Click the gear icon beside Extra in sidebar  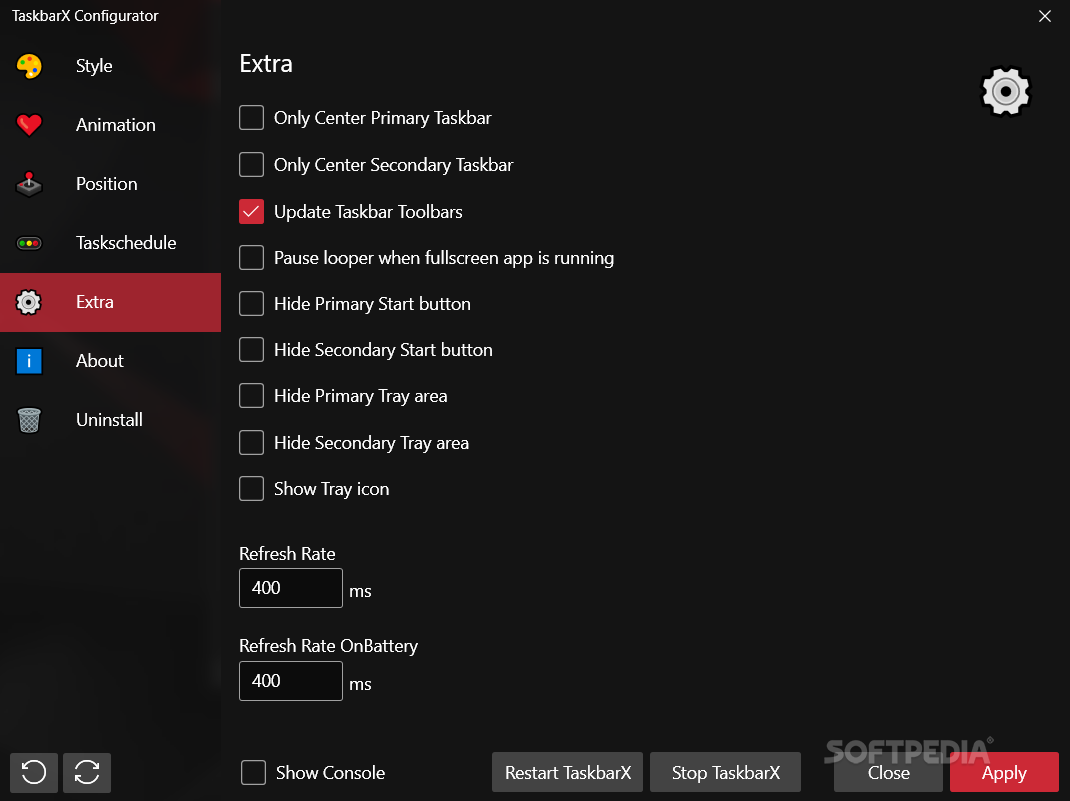pos(29,302)
